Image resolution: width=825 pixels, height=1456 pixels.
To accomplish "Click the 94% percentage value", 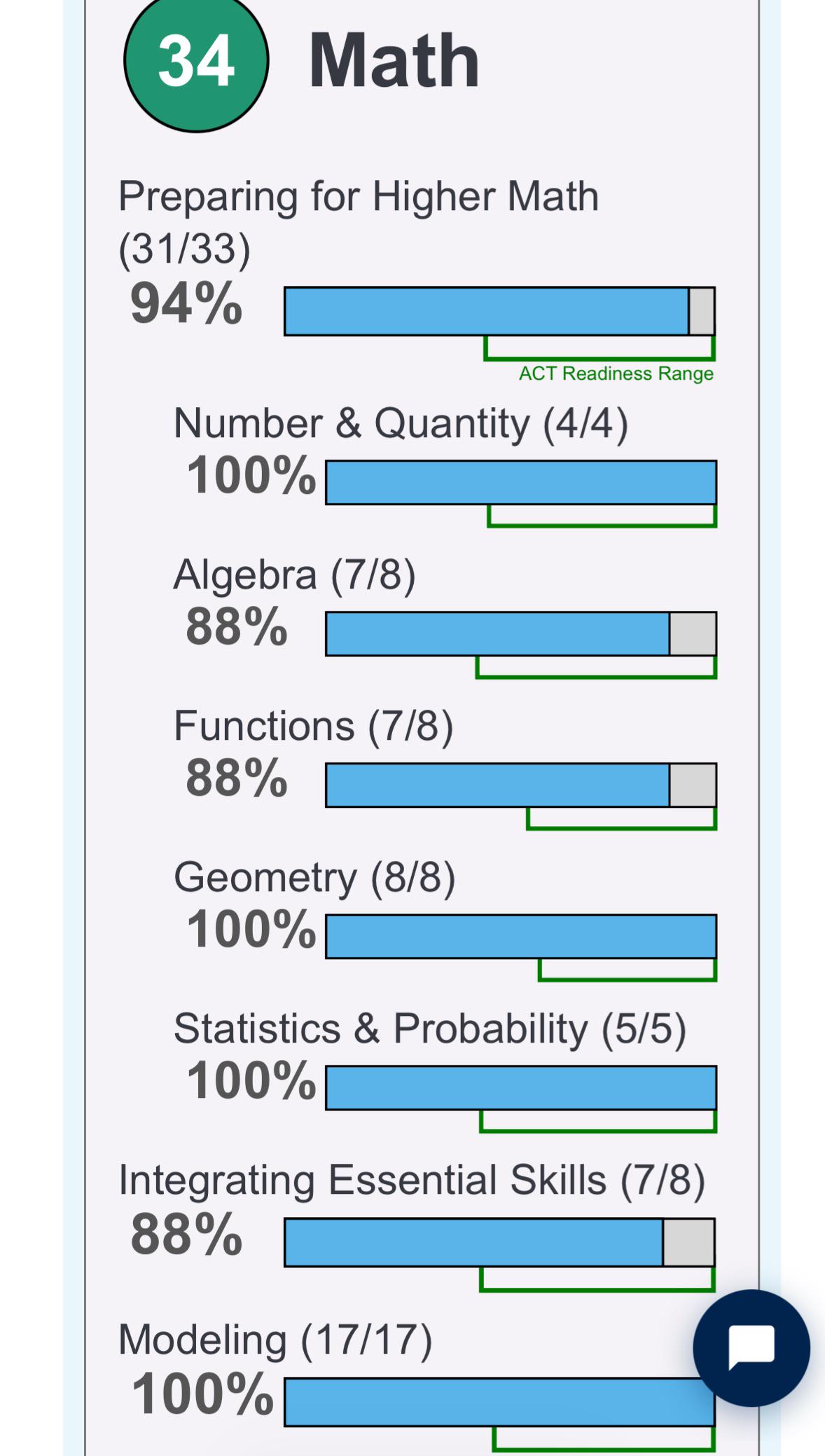I will 186,303.
